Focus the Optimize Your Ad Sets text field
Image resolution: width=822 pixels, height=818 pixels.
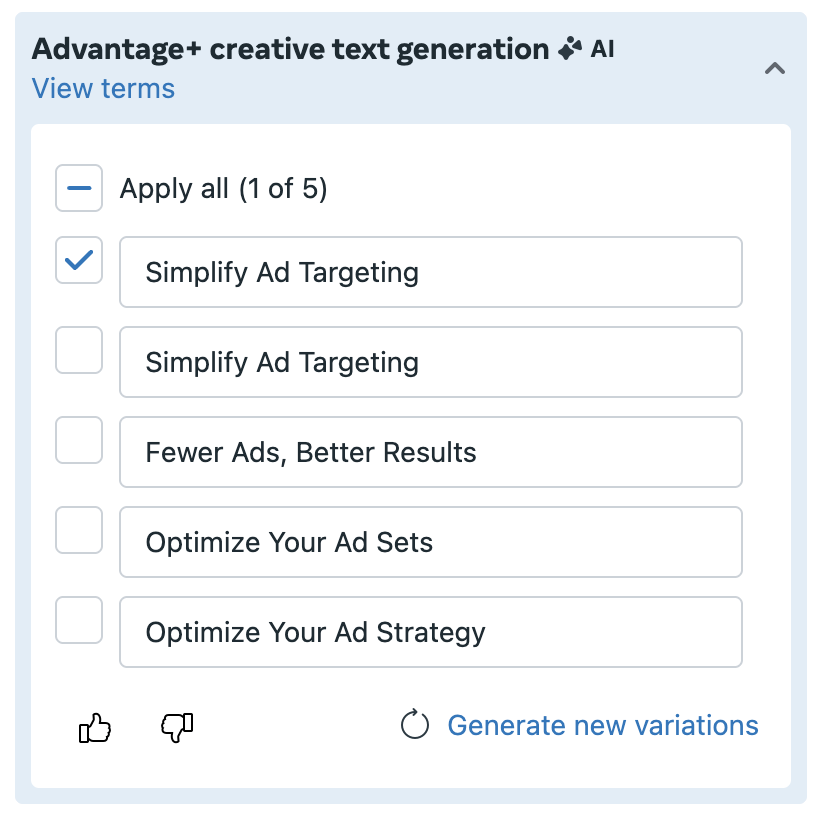coord(431,542)
